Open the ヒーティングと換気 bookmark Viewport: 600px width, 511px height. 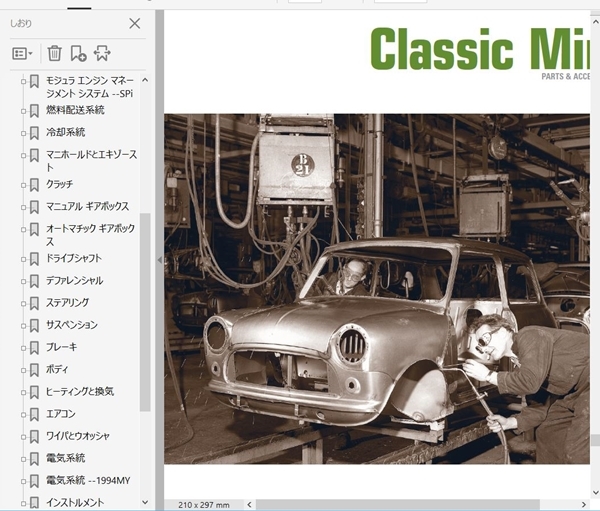80,392
